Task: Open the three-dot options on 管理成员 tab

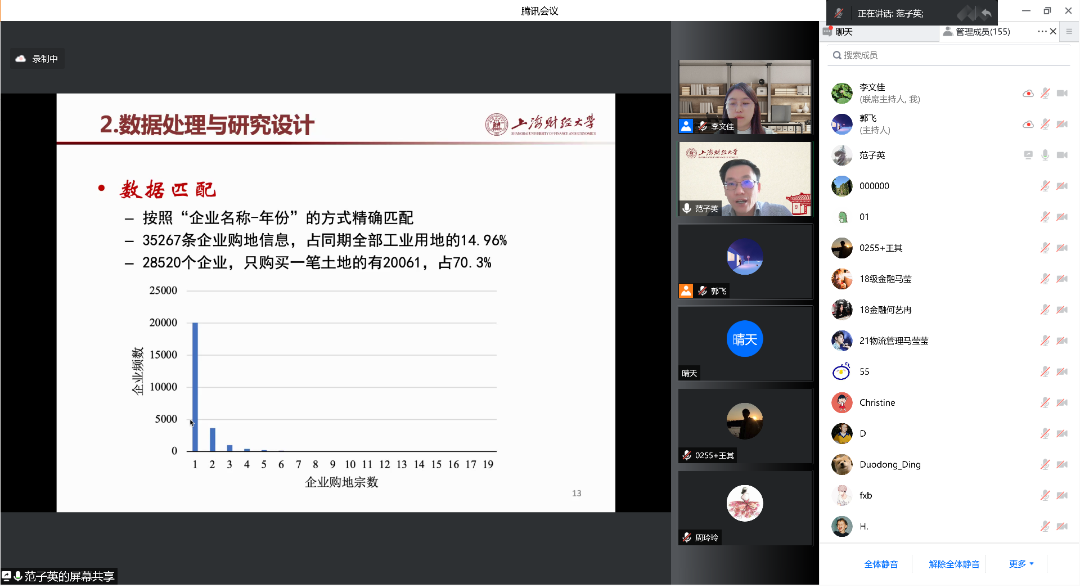Action: coord(1042,32)
